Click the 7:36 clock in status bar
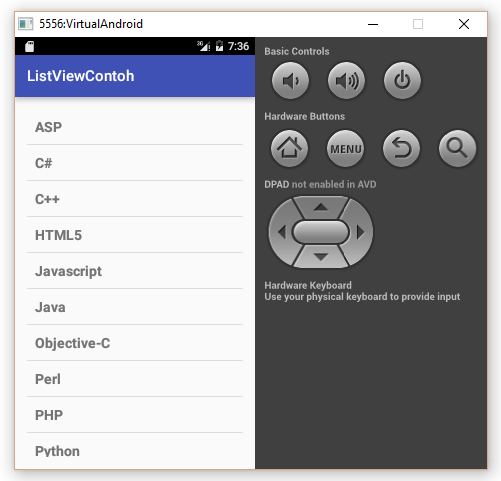The image size is (501, 481). click(x=238, y=46)
